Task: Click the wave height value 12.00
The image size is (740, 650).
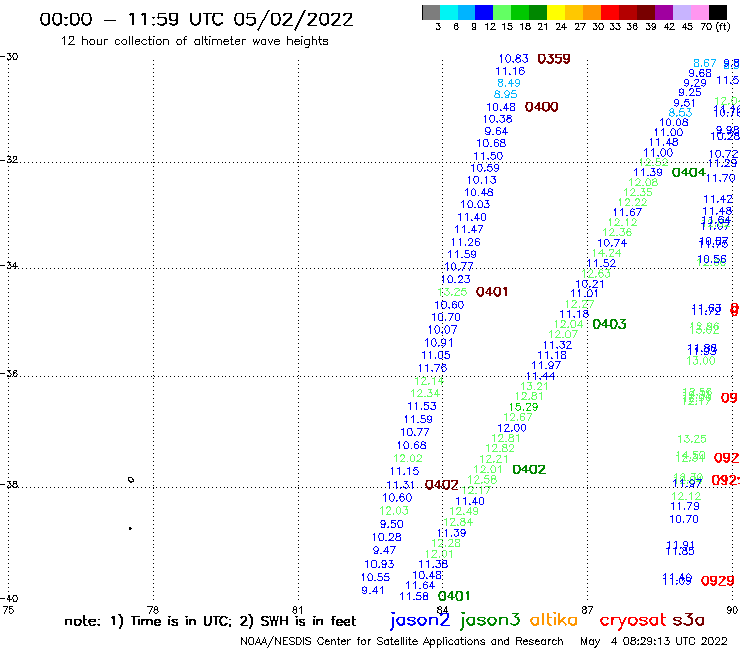Action: [x=512, y=428]
